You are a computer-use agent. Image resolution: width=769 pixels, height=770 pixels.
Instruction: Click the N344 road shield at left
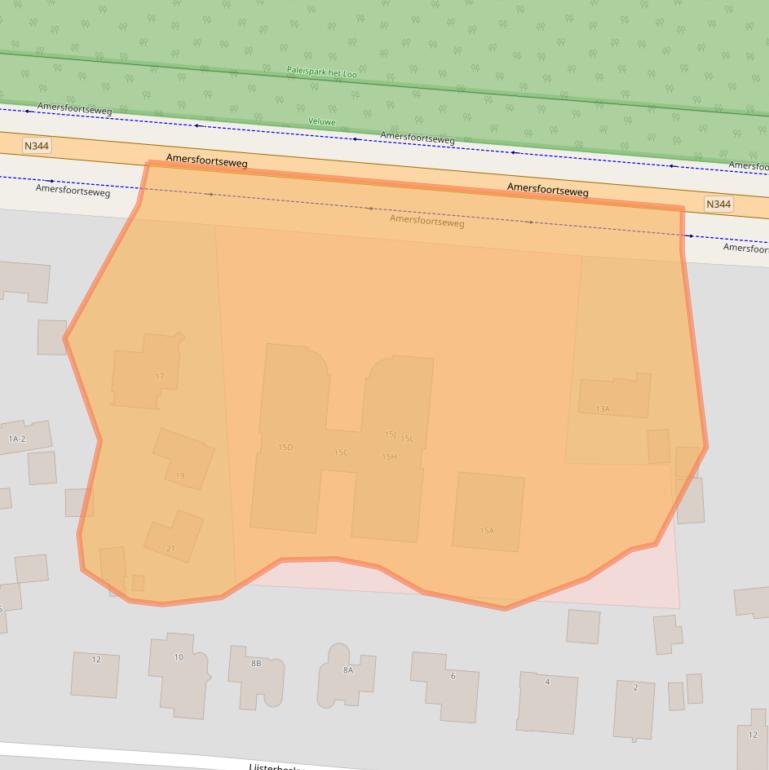[x=37, y=146]
